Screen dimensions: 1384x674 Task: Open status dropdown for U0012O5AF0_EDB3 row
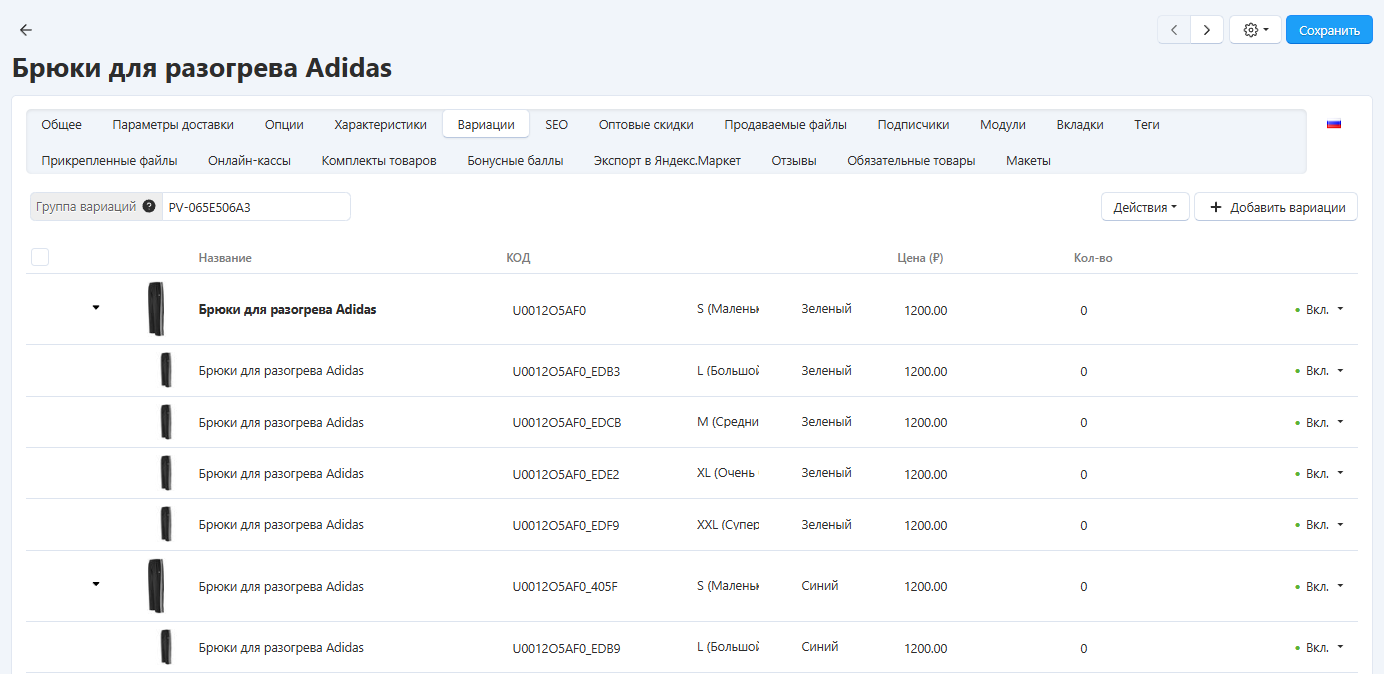[x=1320, y=371]
